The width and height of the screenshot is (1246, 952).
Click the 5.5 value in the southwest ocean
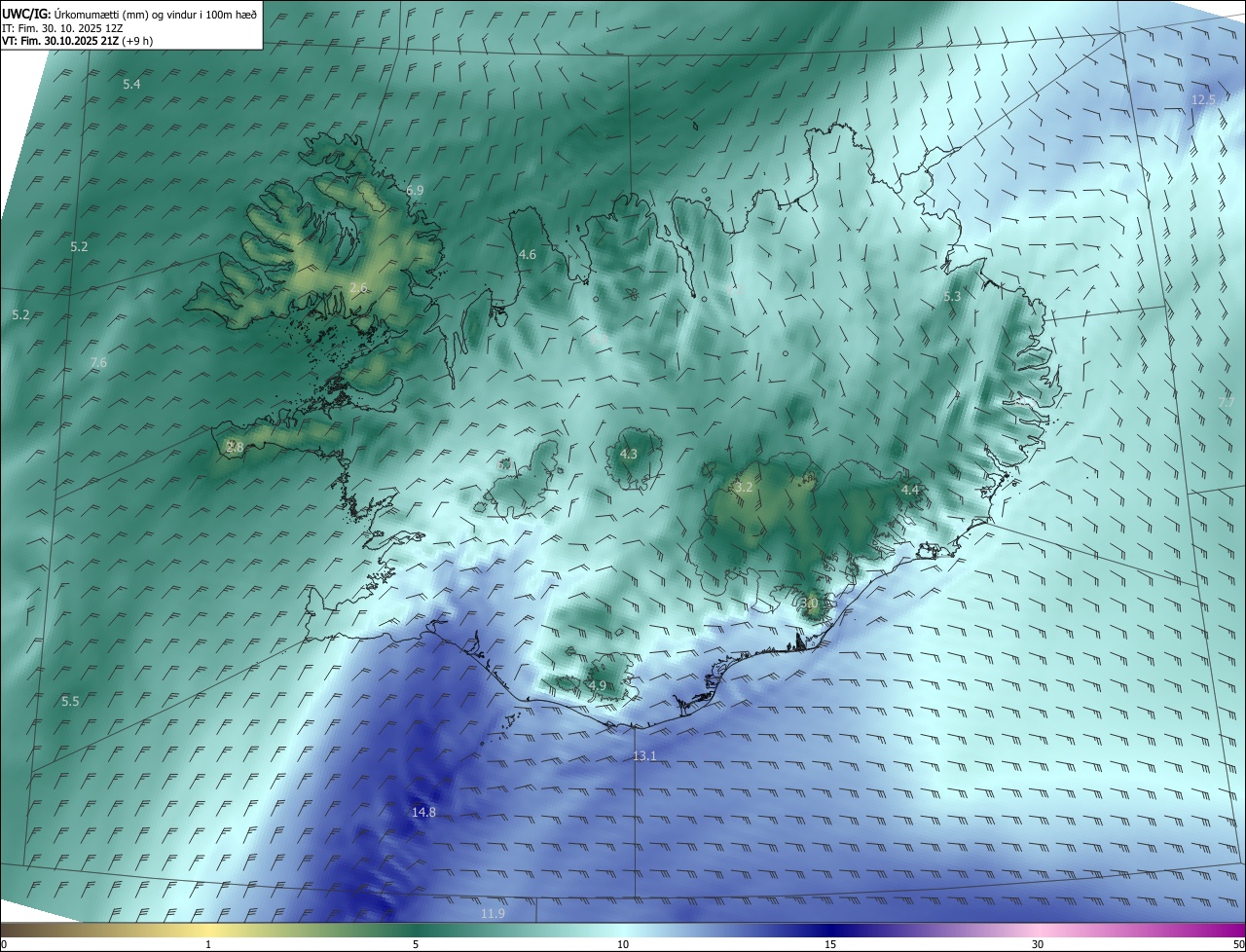(70, 701)
